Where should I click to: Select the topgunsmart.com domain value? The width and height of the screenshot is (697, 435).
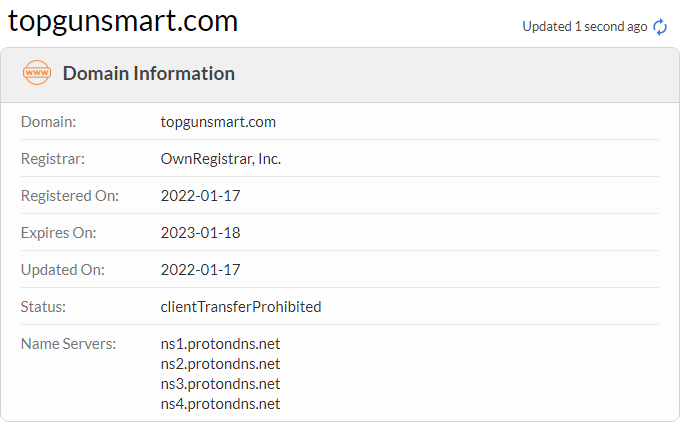pos(218,122)
